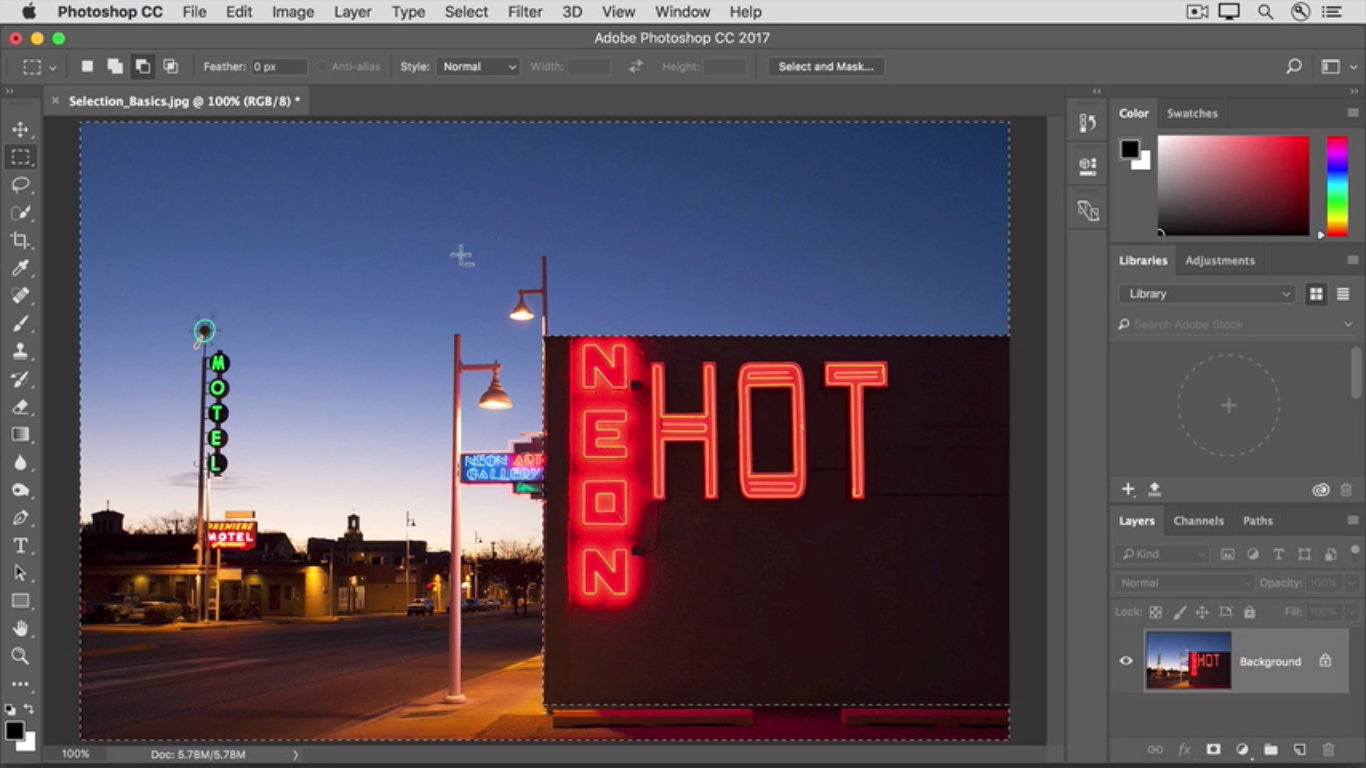This screenshot has width=1366, height=768.
Task: Pick the Eyedropper tool
Action: pos(20,268)
